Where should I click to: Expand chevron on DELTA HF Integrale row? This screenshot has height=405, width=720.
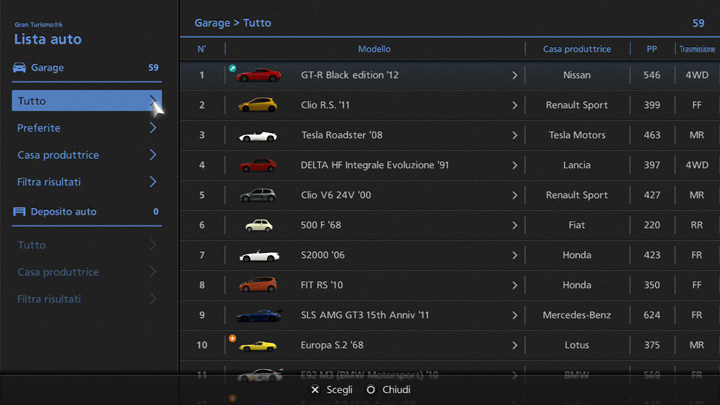(515, 165)
